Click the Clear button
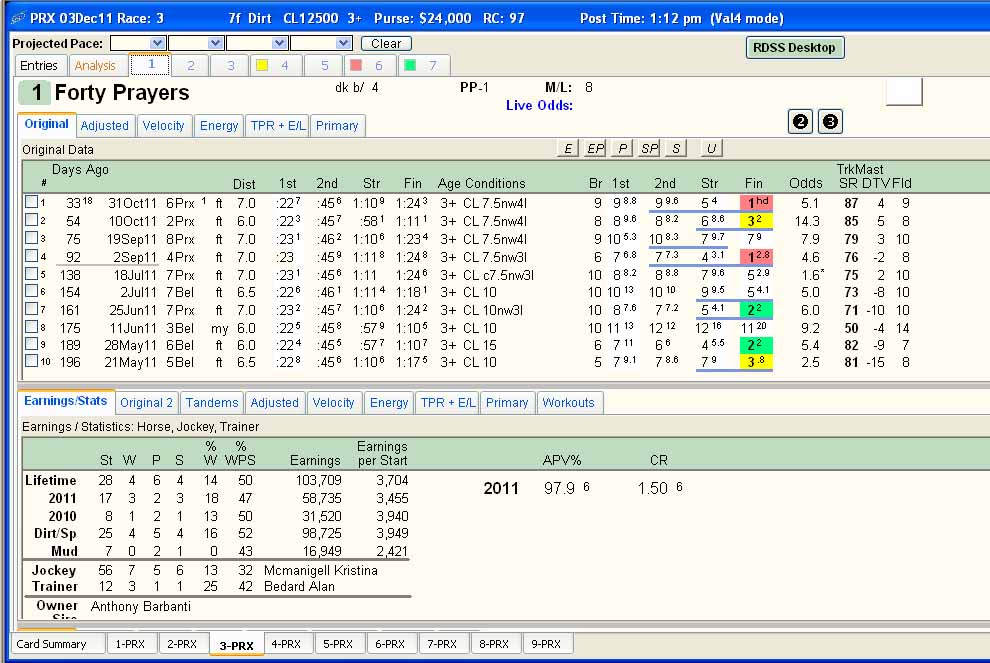This screenshot has height=663, width=990. click(x=386, y=44)
